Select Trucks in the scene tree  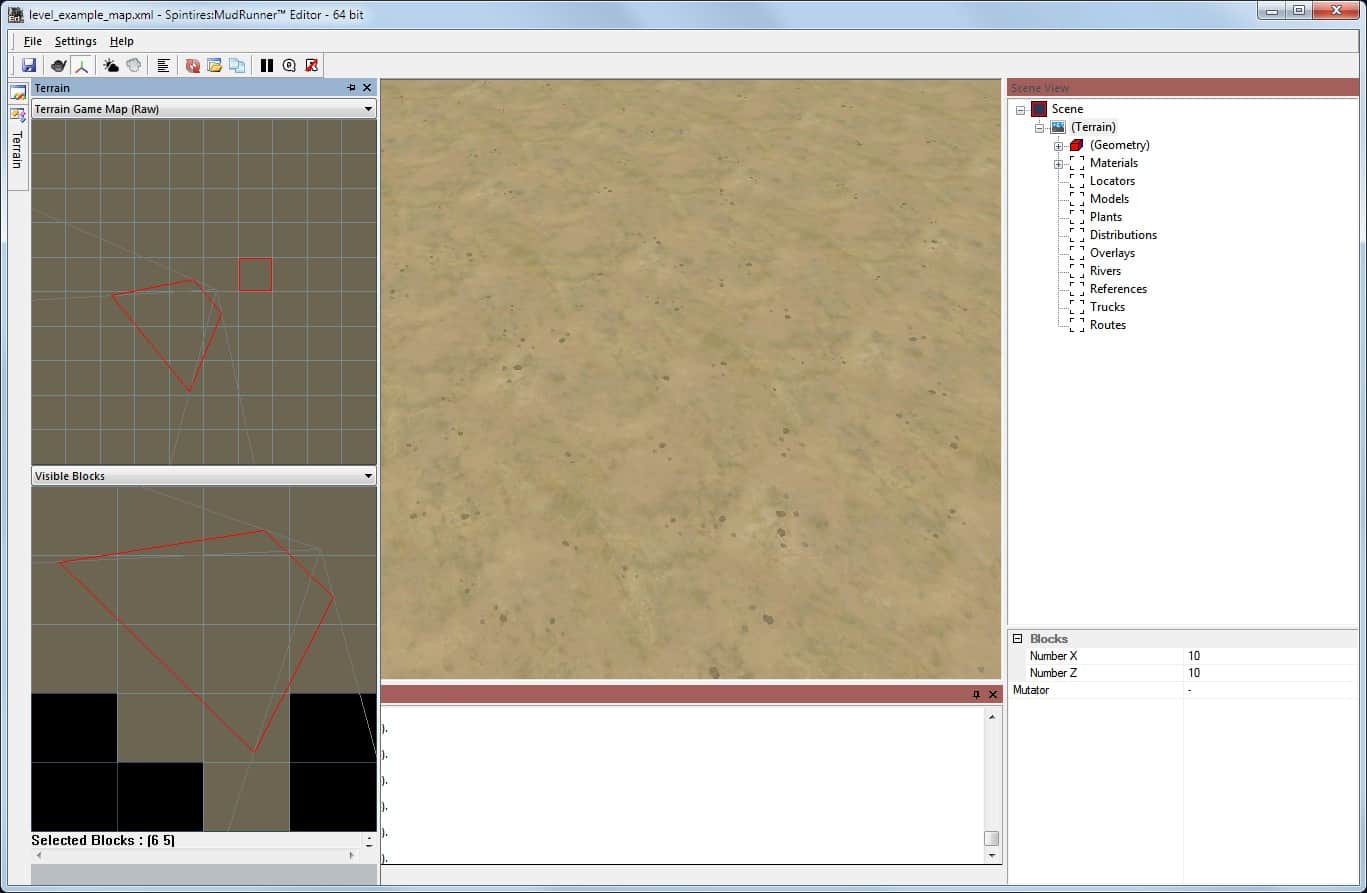(1107, 307)
